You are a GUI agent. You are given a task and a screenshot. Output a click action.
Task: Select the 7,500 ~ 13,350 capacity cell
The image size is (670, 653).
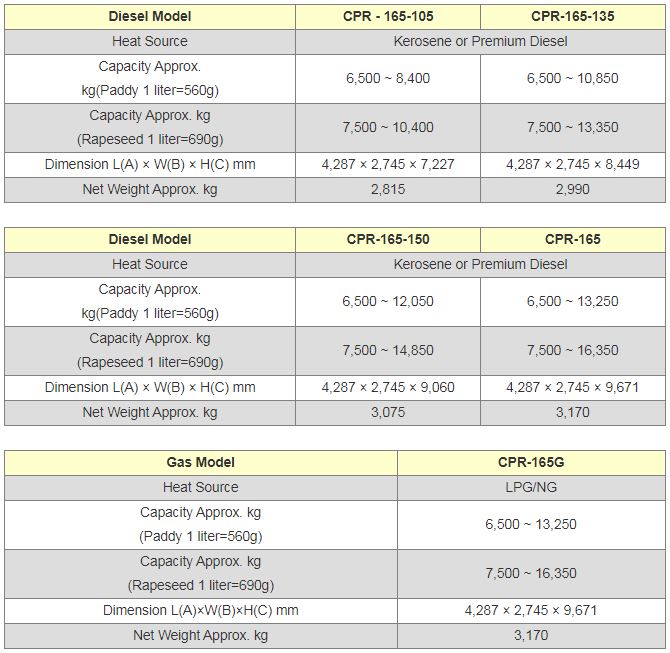[572, 127]
